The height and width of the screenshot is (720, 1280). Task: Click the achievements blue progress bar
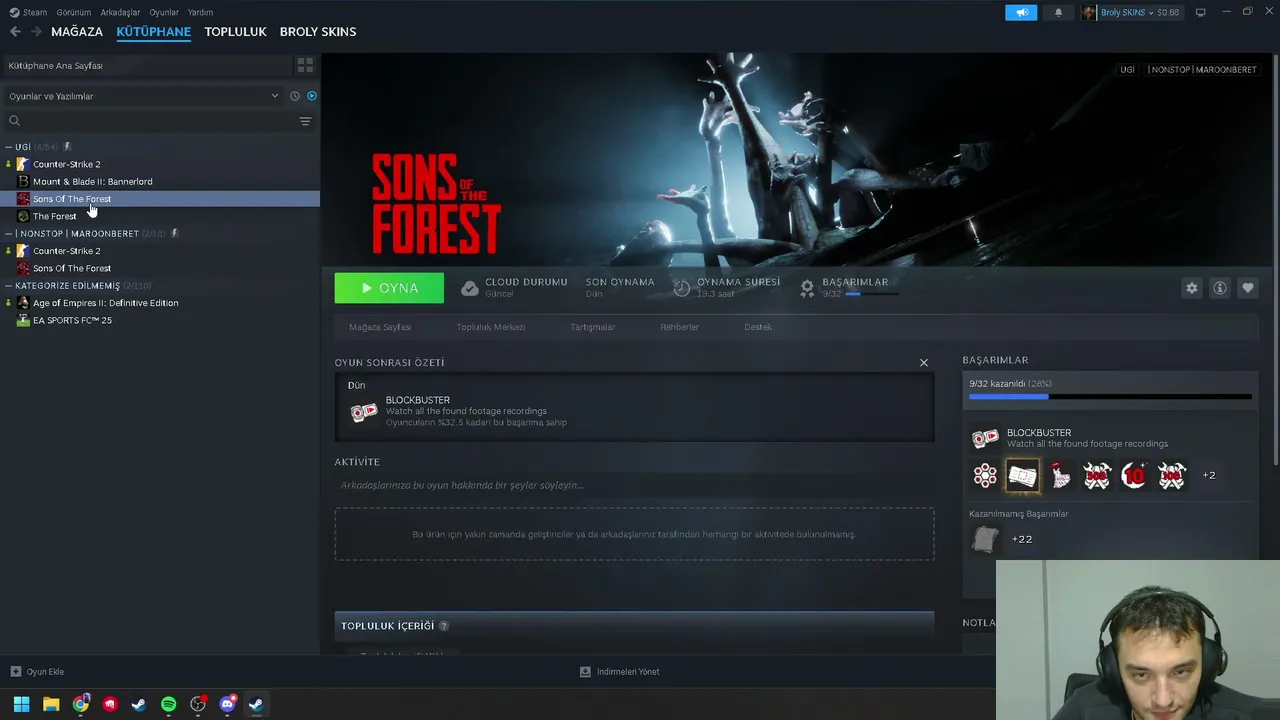coord(1110,397)
